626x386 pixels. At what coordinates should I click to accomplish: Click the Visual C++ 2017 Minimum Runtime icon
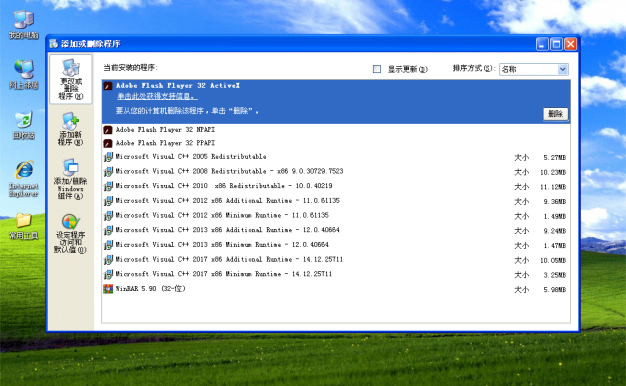tap(108, 274)
